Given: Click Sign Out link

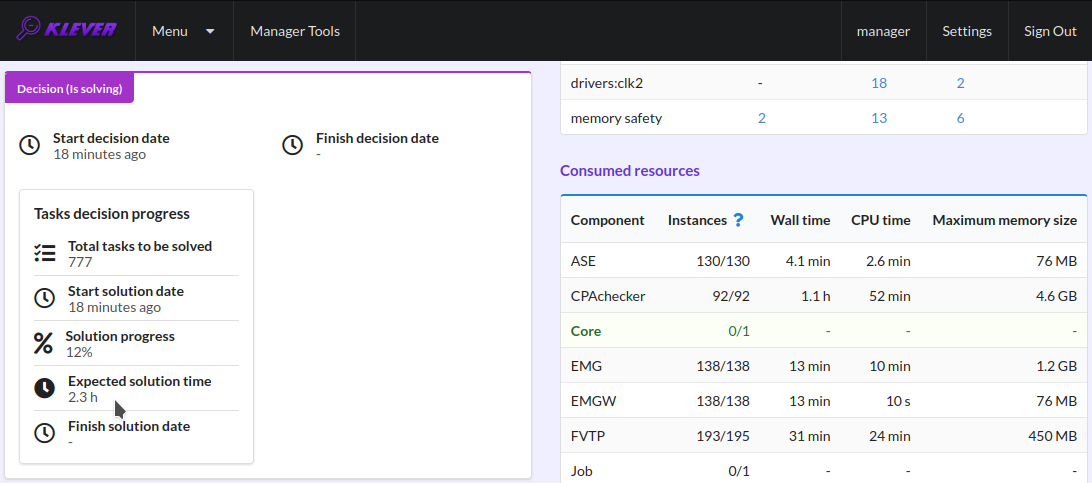Looking at the screenshot, I should (x=1050, y=31).
